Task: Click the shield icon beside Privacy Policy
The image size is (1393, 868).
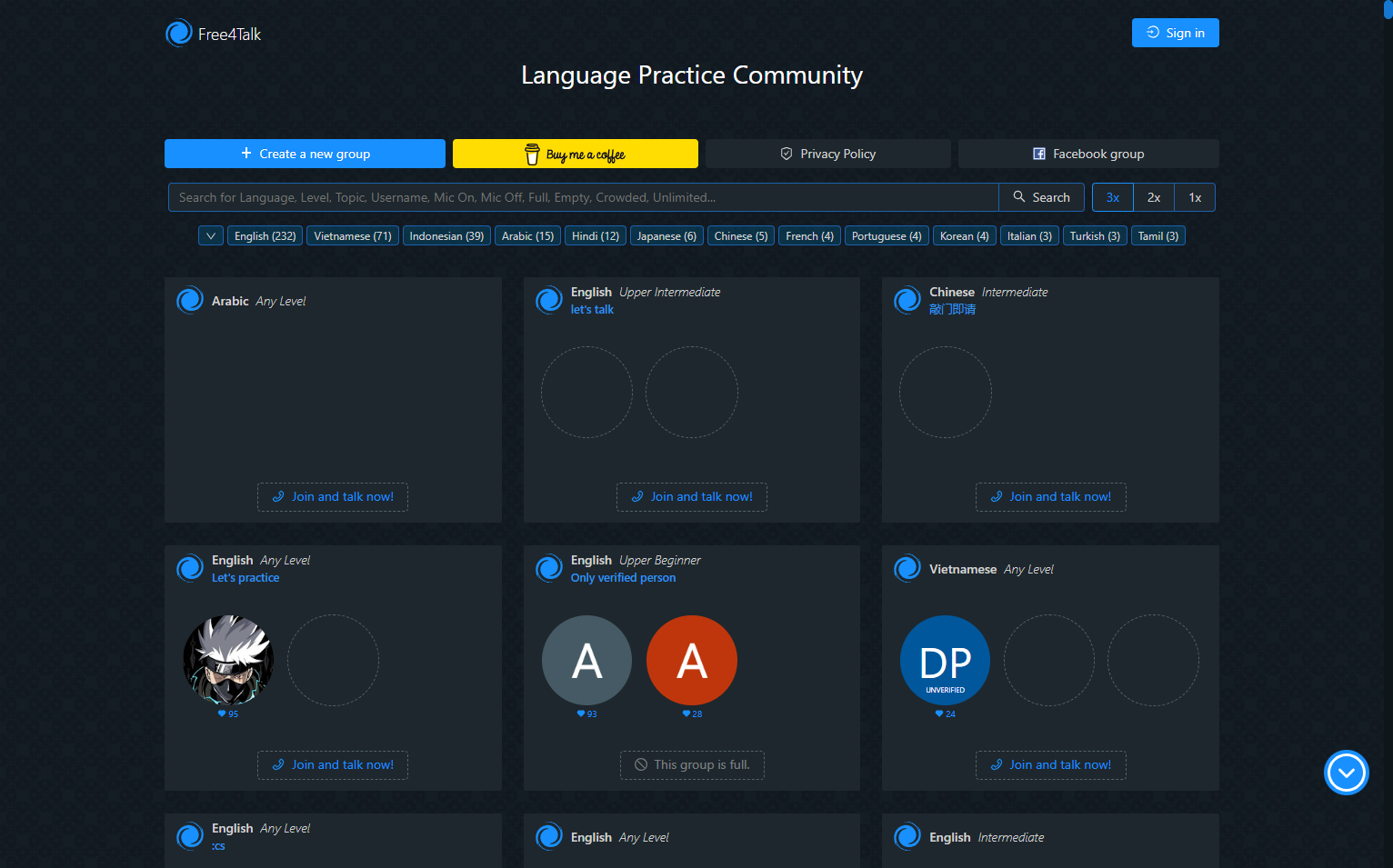Action: [x=787, y=154]
